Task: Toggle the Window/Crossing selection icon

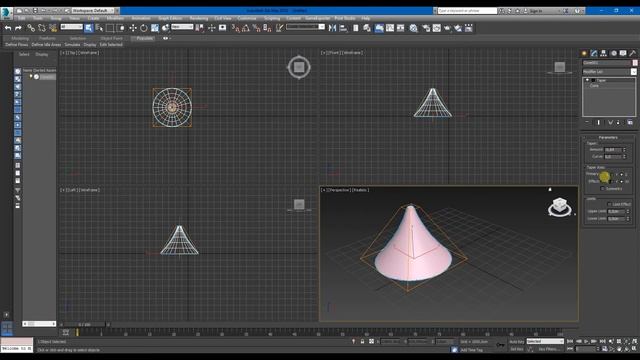Action: click(121, 28)
